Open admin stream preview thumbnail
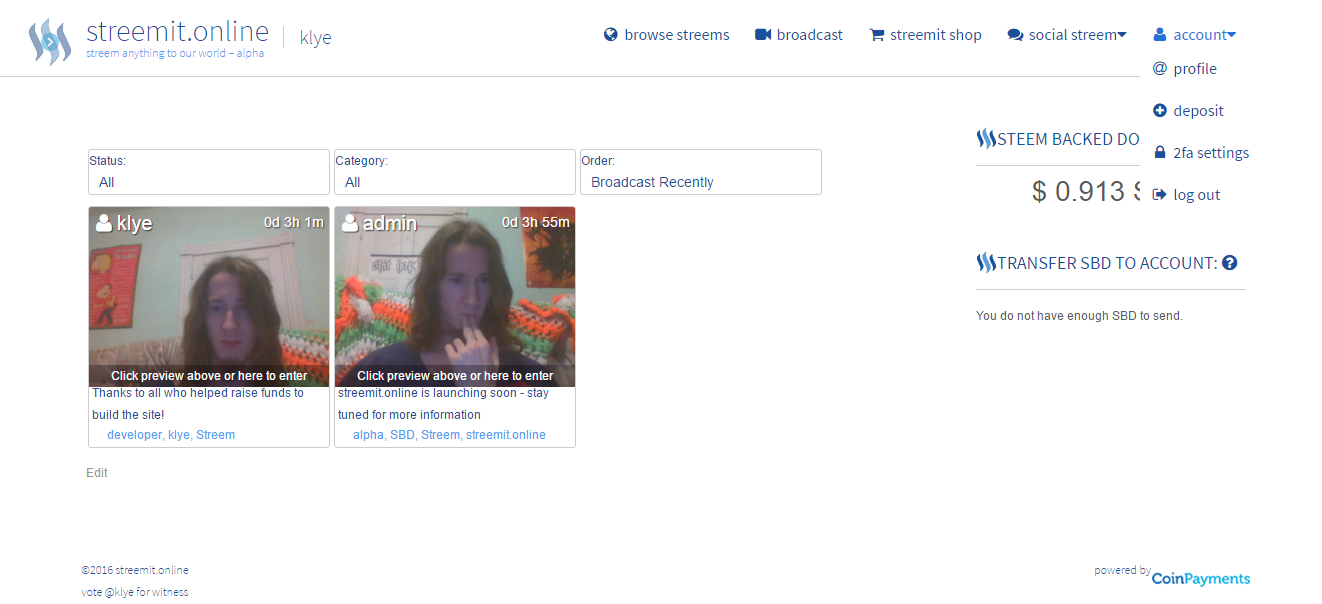The height and width of the screenshot is (604, 1322). [455, 296]
